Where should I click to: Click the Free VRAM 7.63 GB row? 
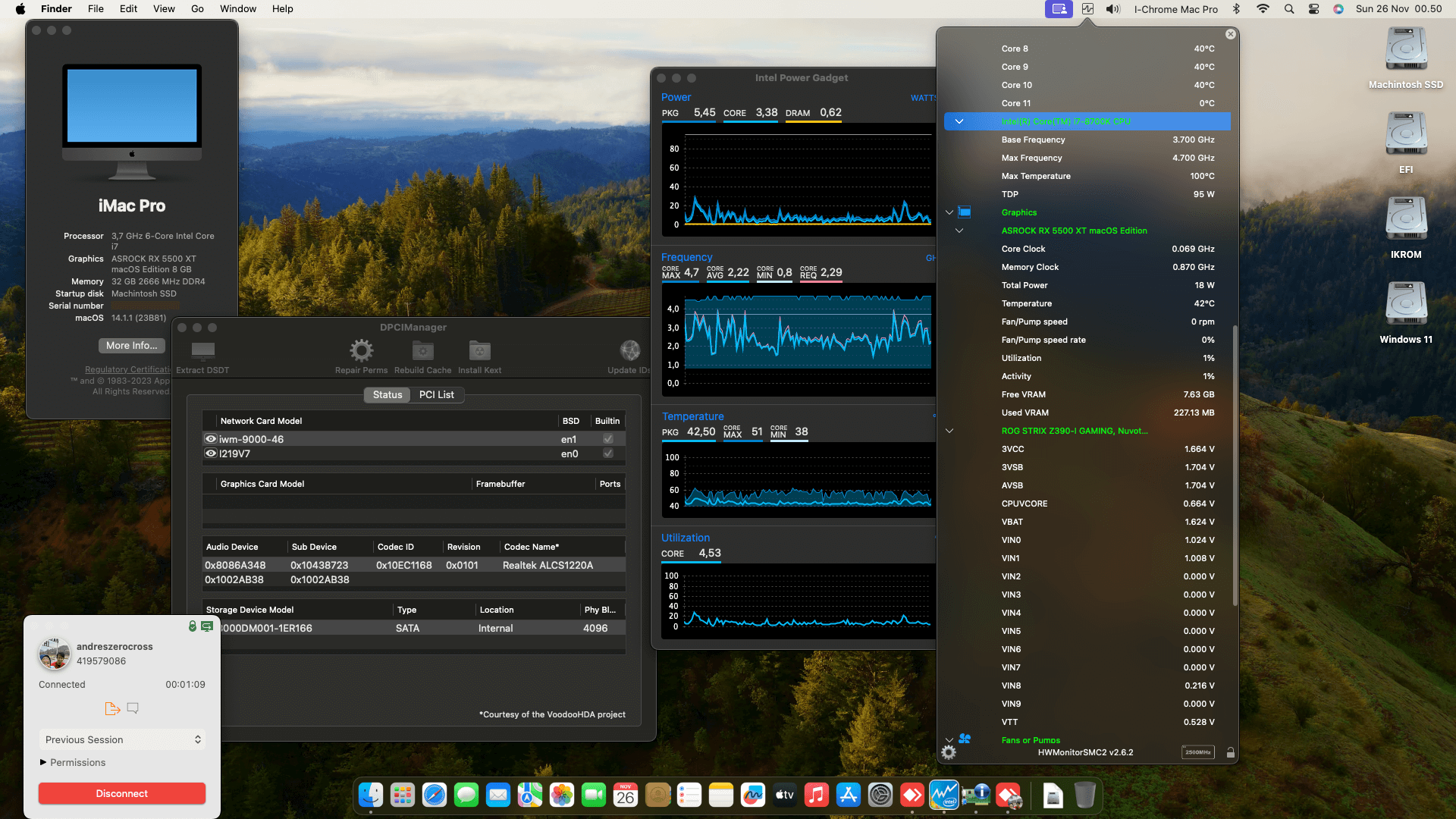tap(1087, 394)
